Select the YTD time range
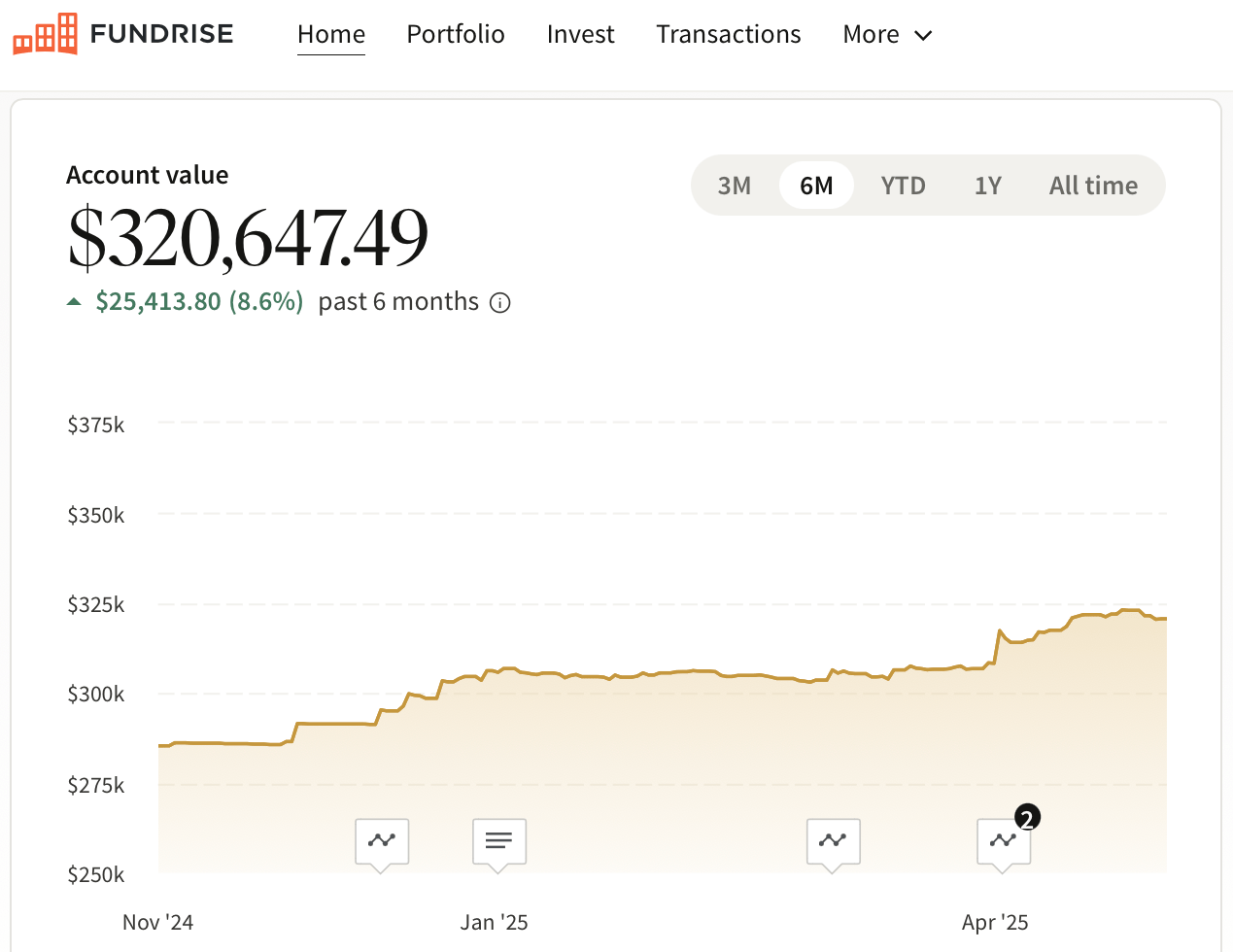The width and height of the screenshot is (1233, 952). pos(903,185)
